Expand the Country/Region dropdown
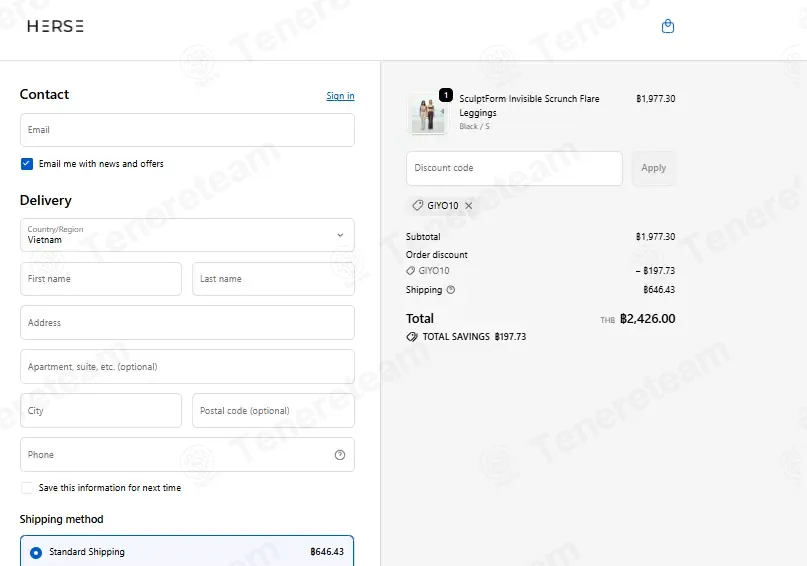 point(187,235)
